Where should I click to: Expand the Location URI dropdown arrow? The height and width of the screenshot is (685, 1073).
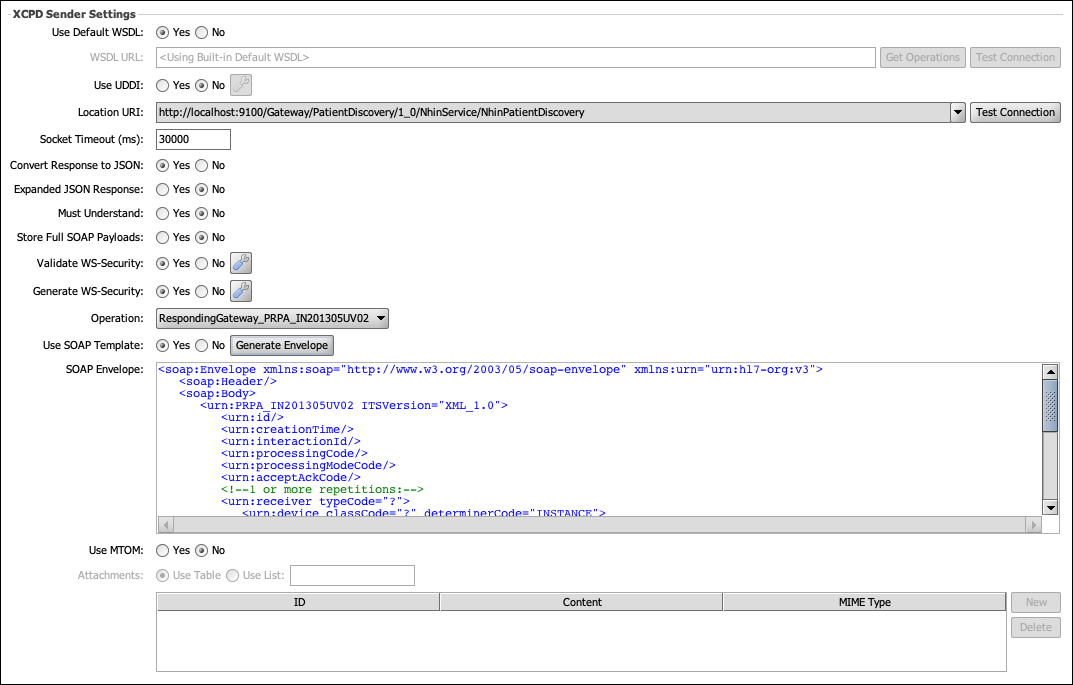[x=957, y=112]
